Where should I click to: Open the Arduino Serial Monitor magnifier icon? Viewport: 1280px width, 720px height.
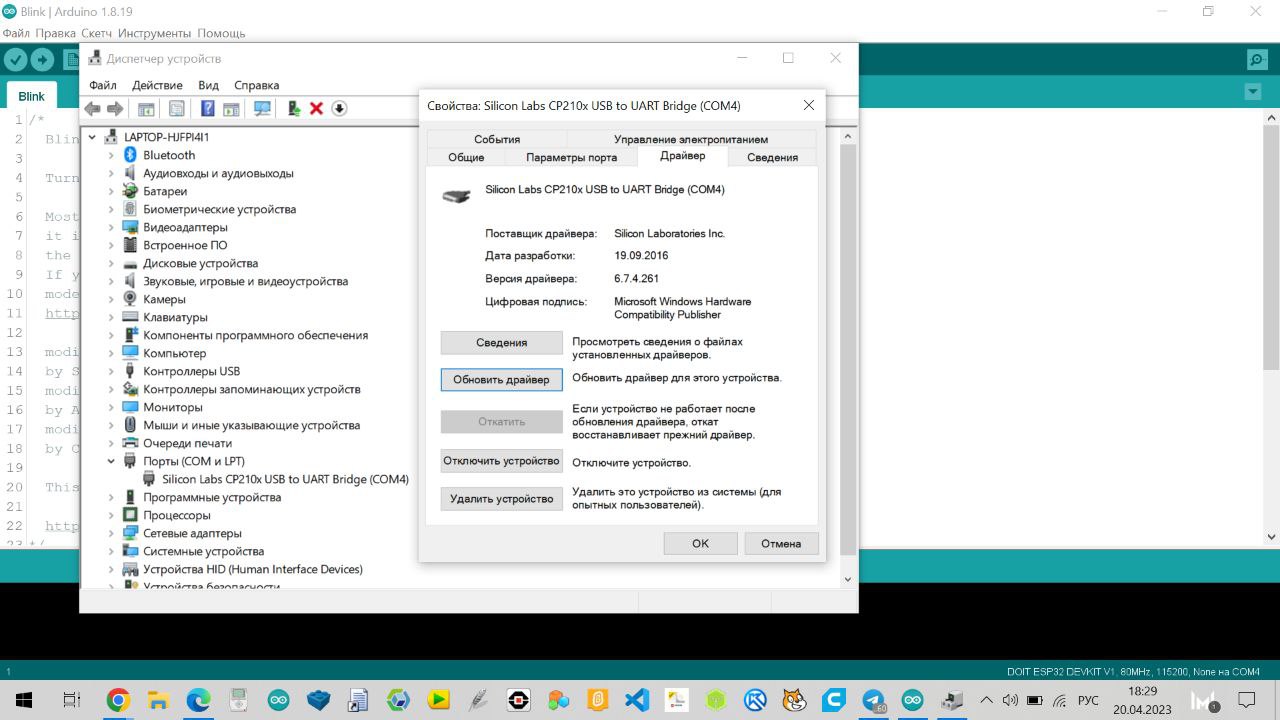click(1257, 60)
